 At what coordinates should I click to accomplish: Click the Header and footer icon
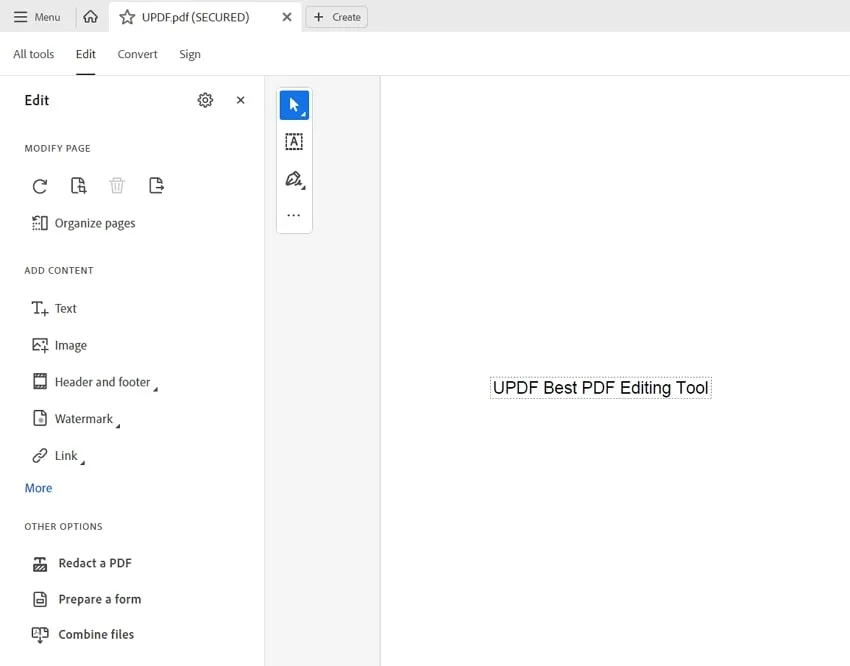[x=40, y=382]
